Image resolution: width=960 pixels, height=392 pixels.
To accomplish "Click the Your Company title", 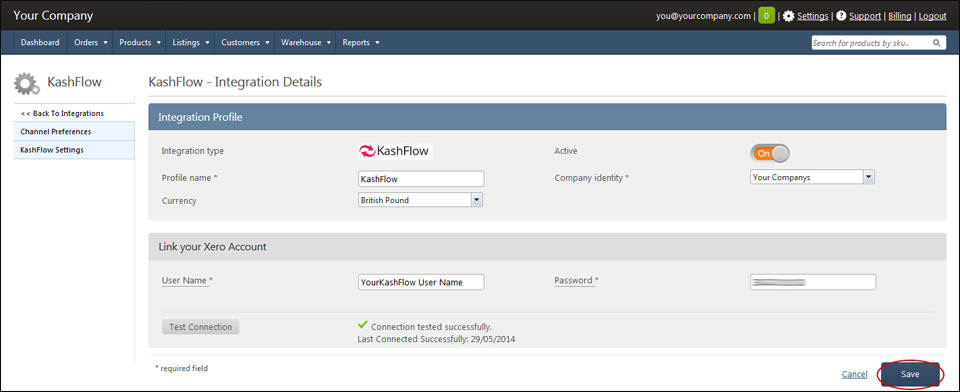I will [53, 15].
